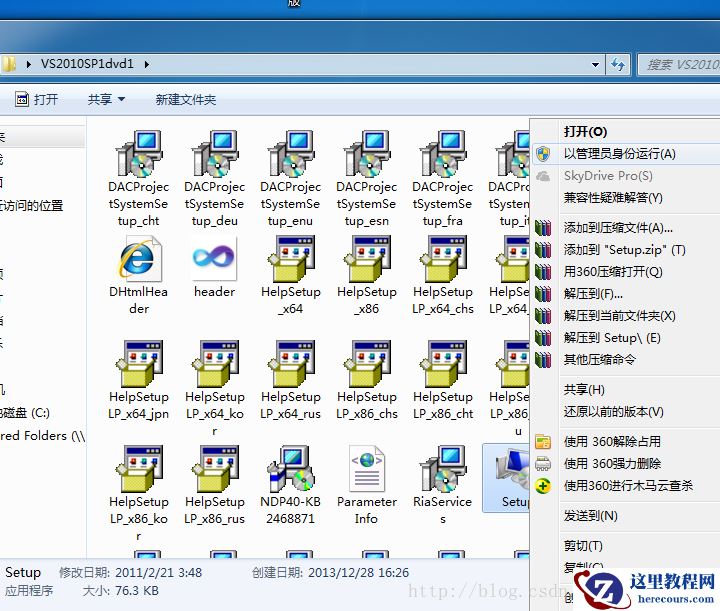The image size is (720, 611).
Task: Choose 解压到当前文件夹(X) menu entry
Action: (625, 316)
